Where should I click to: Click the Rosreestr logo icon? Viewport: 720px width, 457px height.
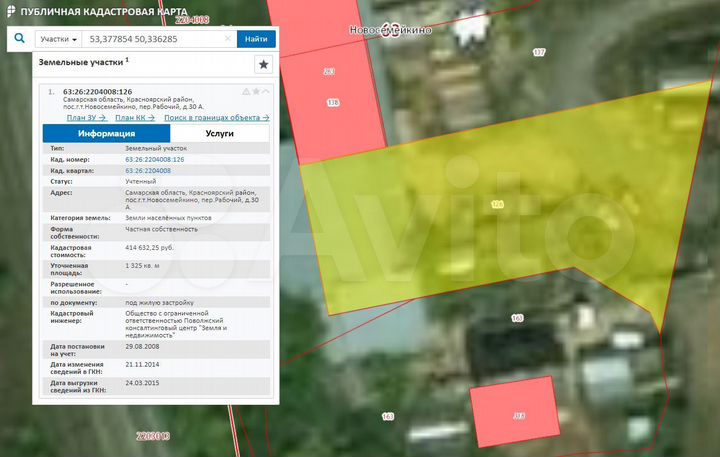tap(9, 10)
